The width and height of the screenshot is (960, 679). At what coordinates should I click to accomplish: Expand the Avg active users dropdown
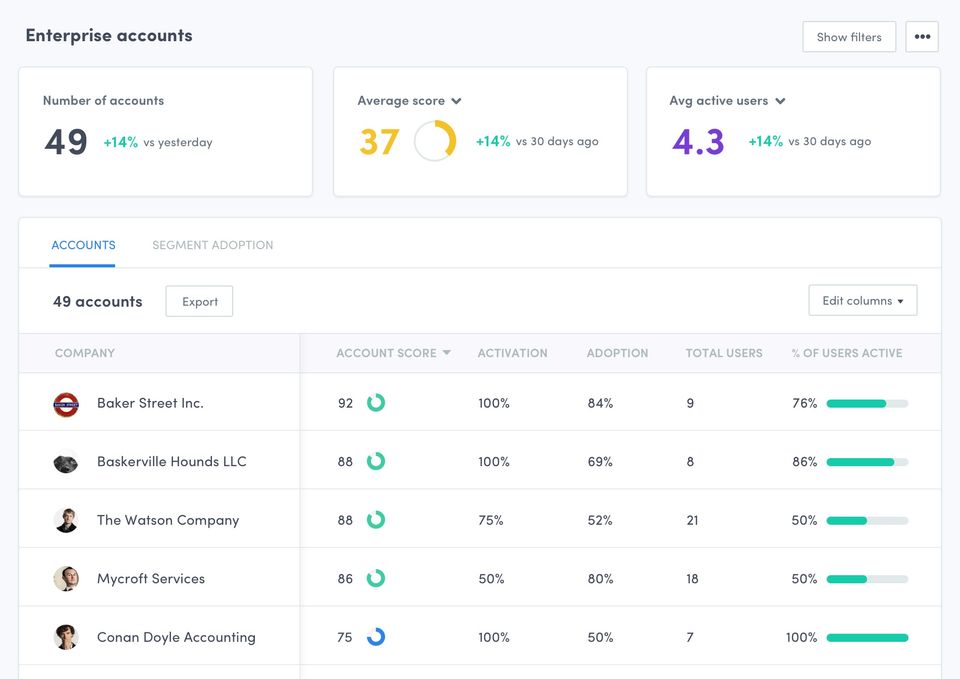point(780,101)
